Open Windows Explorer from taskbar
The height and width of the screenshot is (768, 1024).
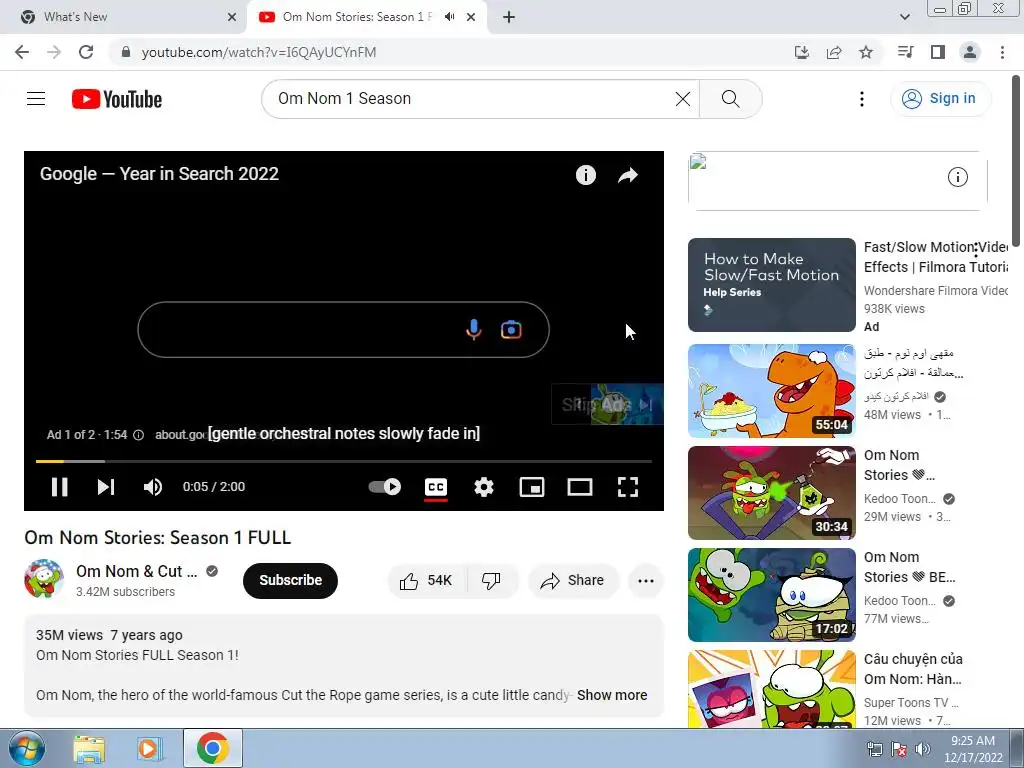(x=89, y=748)
